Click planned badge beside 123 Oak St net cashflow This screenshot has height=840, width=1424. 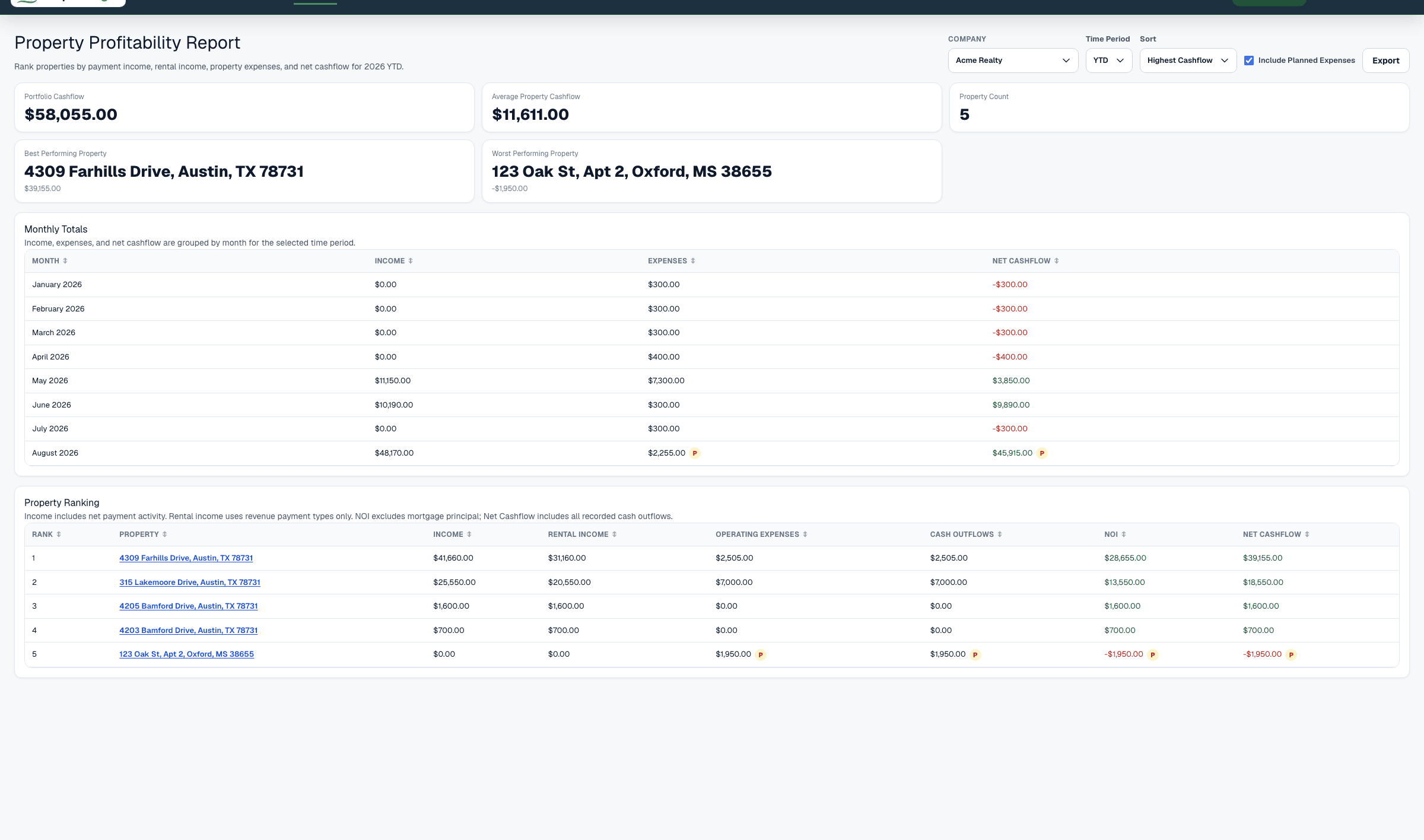point(1291,655)
